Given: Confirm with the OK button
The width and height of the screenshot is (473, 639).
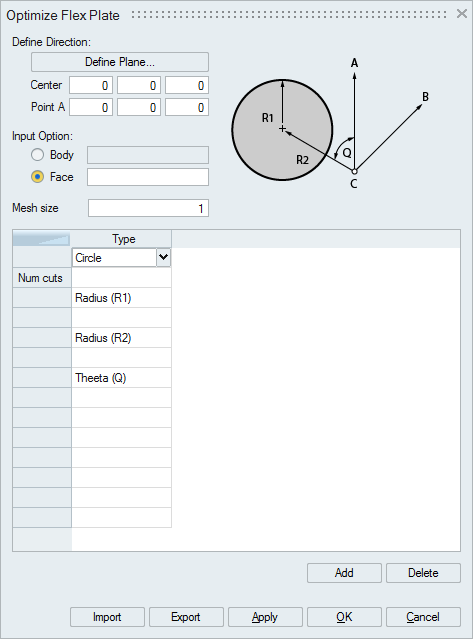Looking at the screenshot, I should pyautogui.click(x=344, y=617).
